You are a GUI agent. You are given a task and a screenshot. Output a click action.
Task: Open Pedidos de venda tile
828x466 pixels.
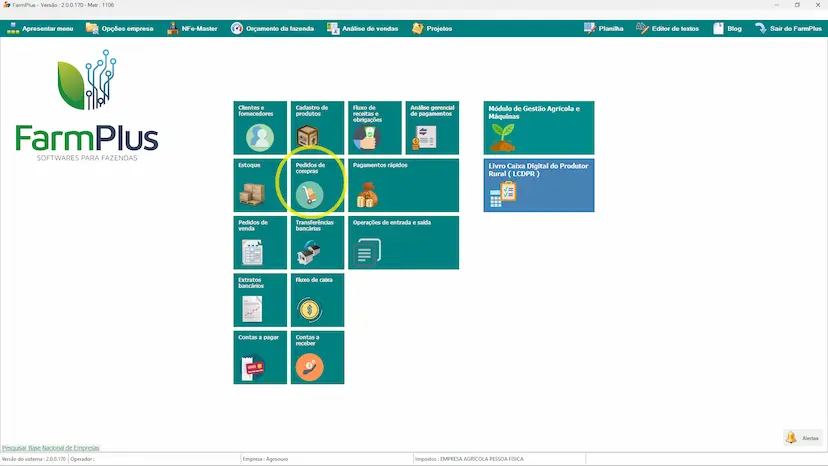(260, 243)
